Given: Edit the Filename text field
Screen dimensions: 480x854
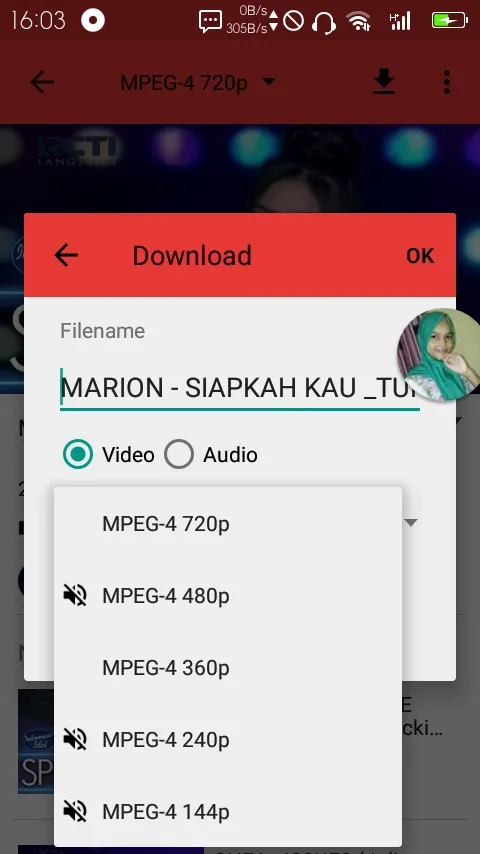Looking at the screenshot, I should click(x=240, y=387).
